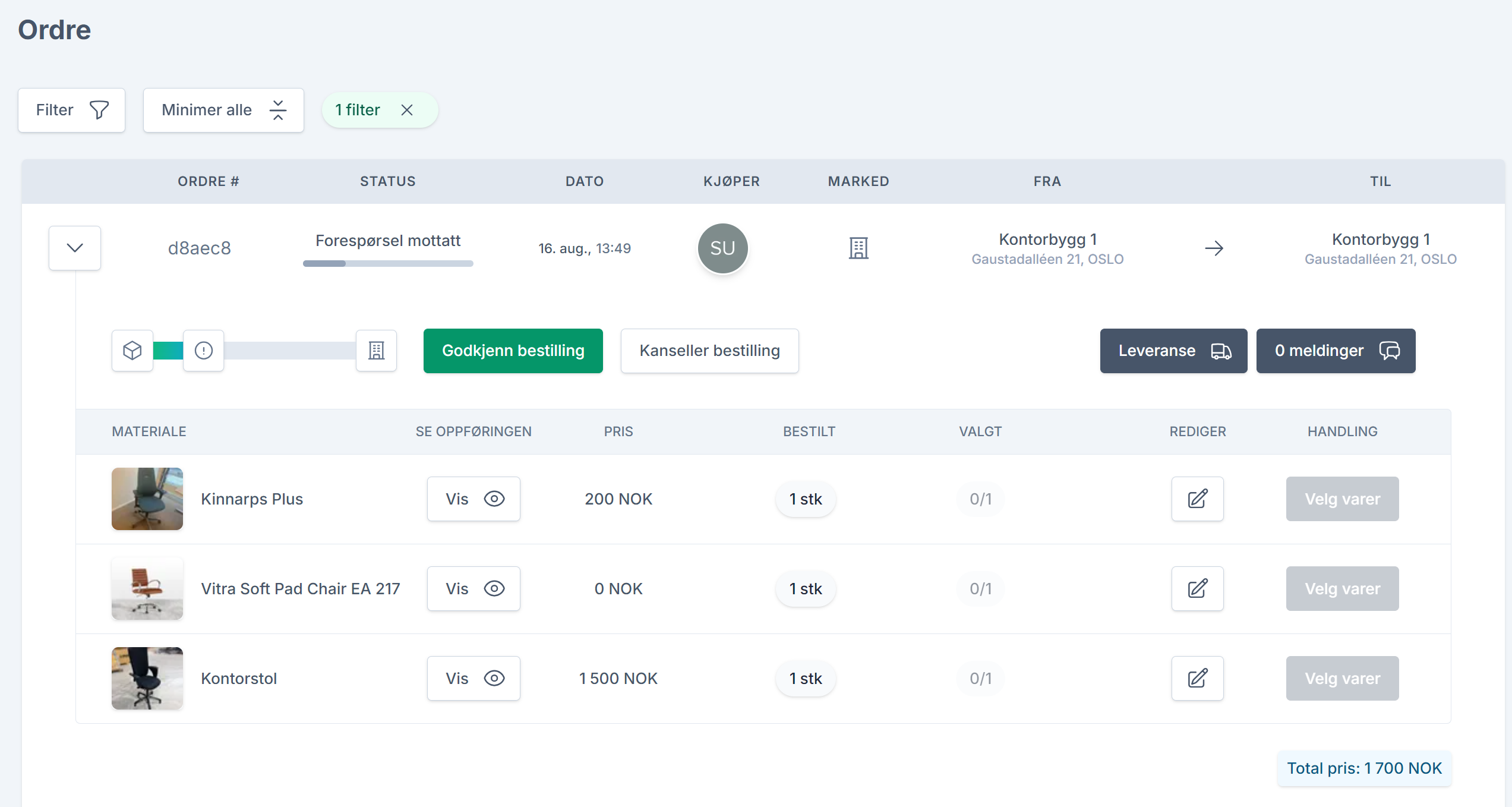
Task: Click the 1 500 NOK price
Action: coord(618,678)
